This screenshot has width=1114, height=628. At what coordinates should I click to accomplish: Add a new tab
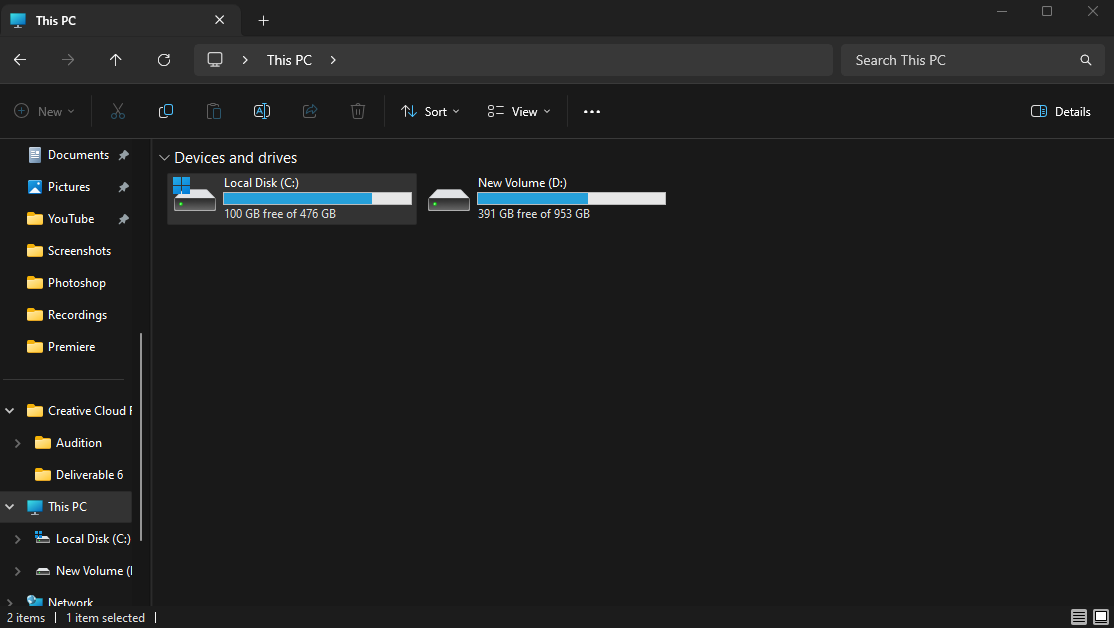(x=264, y=21)
